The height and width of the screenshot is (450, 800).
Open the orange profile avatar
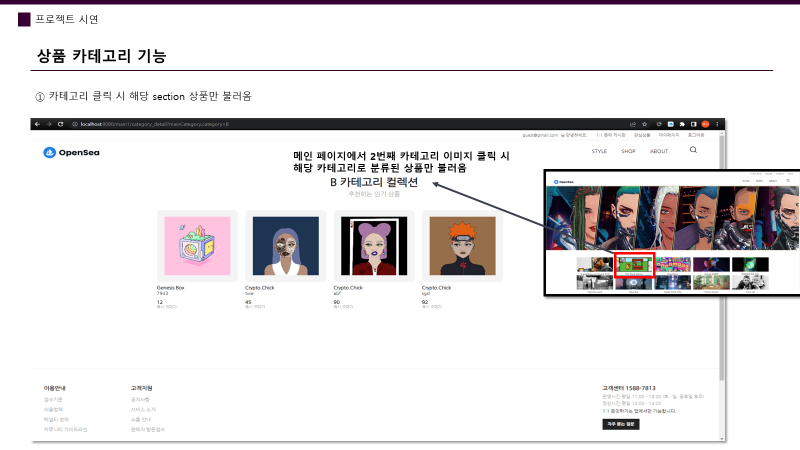[x=705, y=124]
